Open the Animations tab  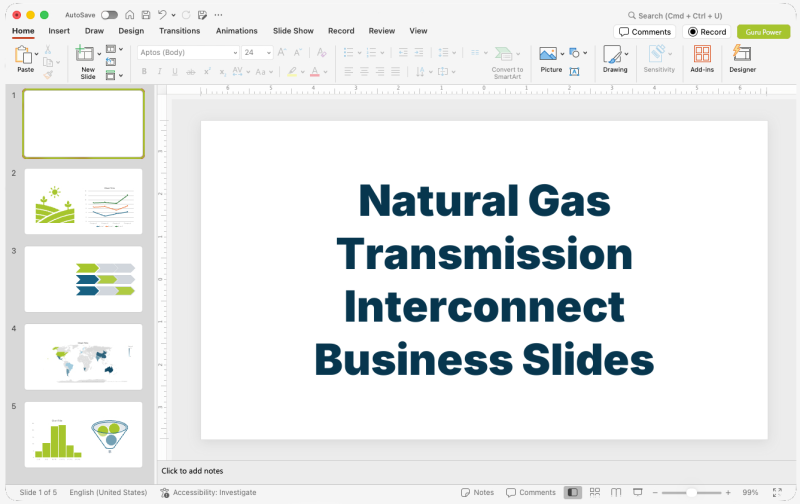[x=237, y=31]
